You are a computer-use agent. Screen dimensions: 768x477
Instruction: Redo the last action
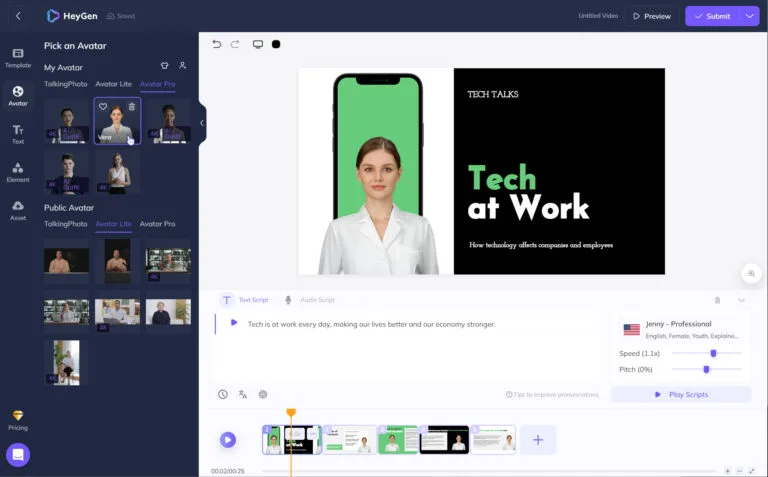(235, 44)
